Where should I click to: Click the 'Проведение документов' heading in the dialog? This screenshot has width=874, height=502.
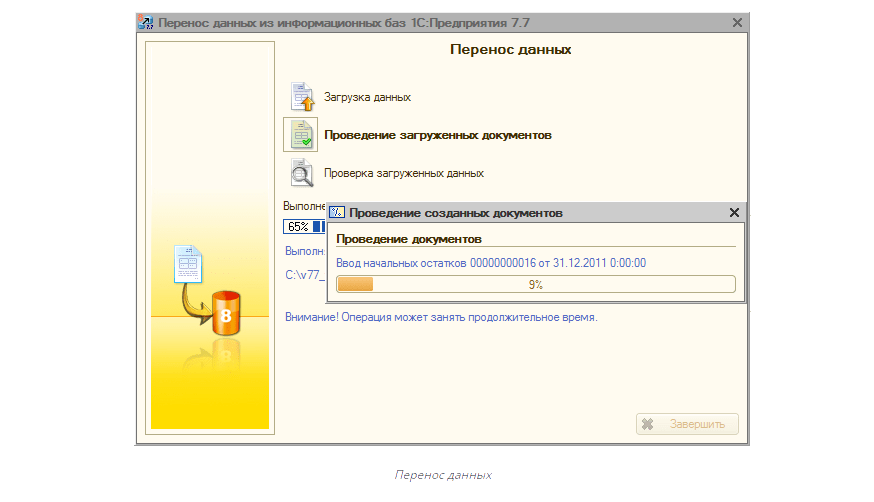click(x=409, y=239)
